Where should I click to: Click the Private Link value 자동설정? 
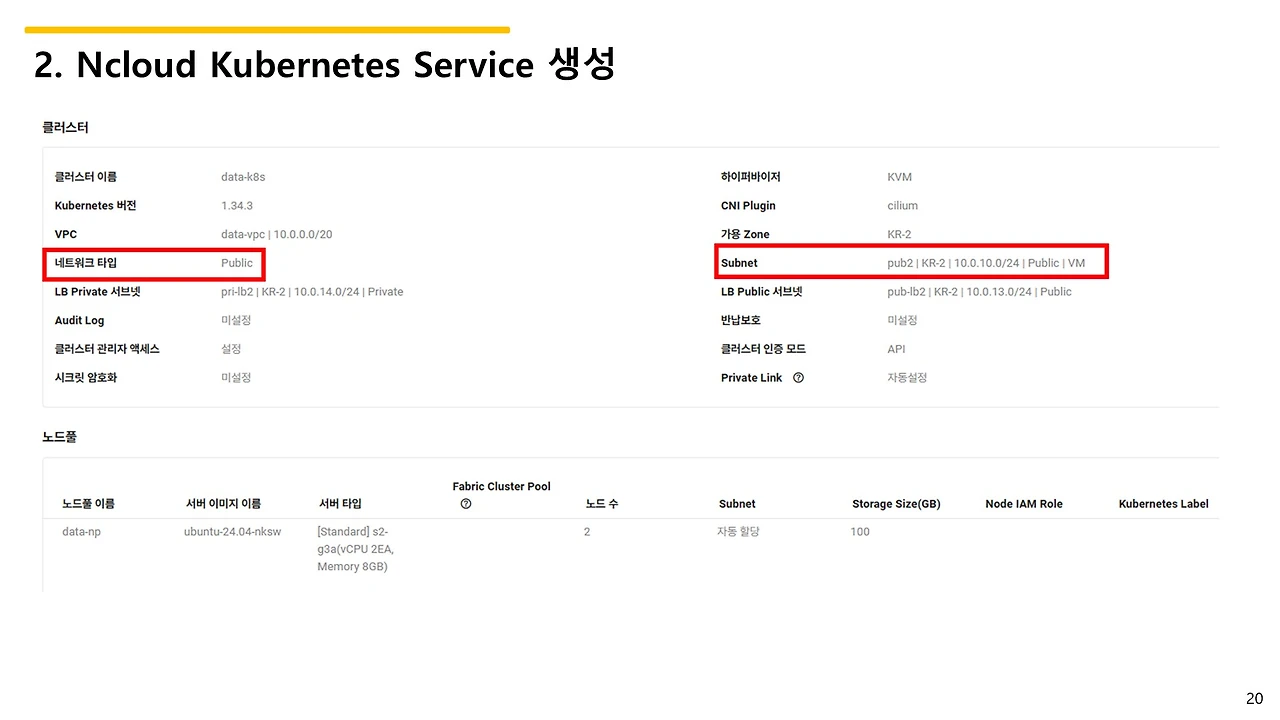tap(907, 378)
